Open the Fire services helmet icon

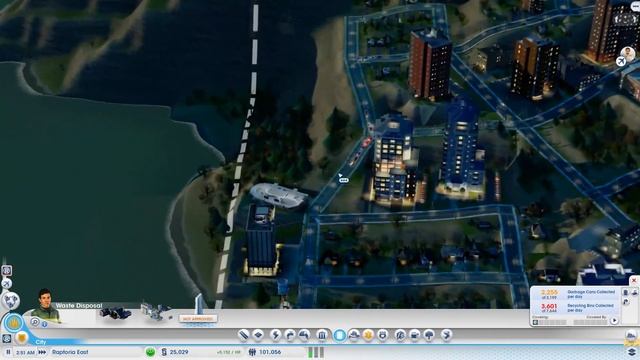(x=354, y=336)
